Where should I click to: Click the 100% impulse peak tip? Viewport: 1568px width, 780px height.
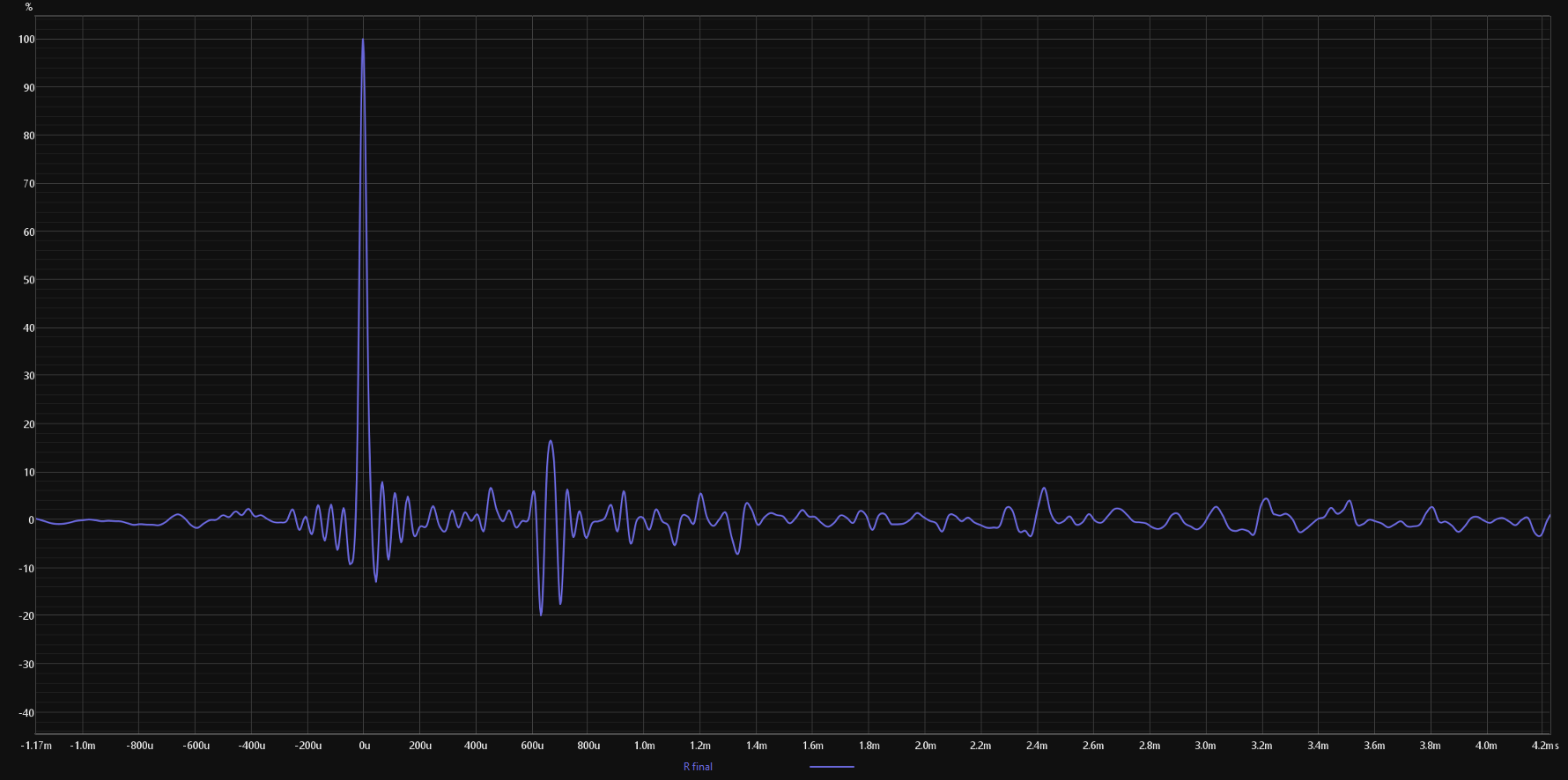[x=362, y=40]
